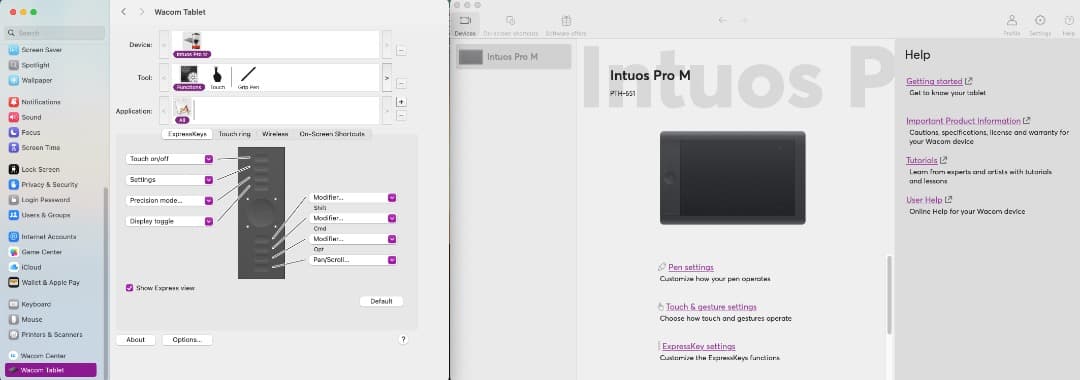
Task: Remove application with its minus button
Action: pos(402,116)
